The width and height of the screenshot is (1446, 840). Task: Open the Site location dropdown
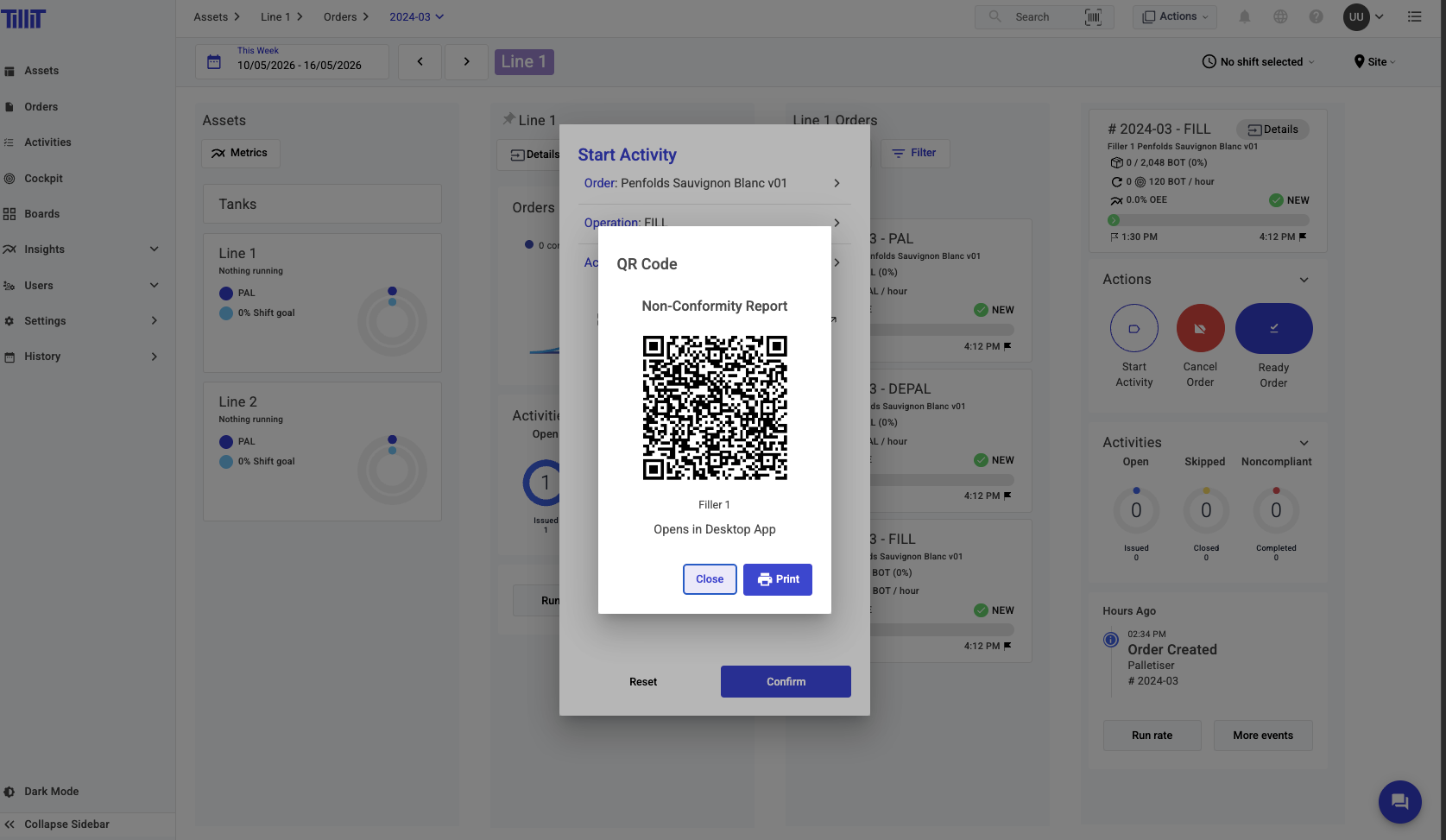[x=1375, y=62]
